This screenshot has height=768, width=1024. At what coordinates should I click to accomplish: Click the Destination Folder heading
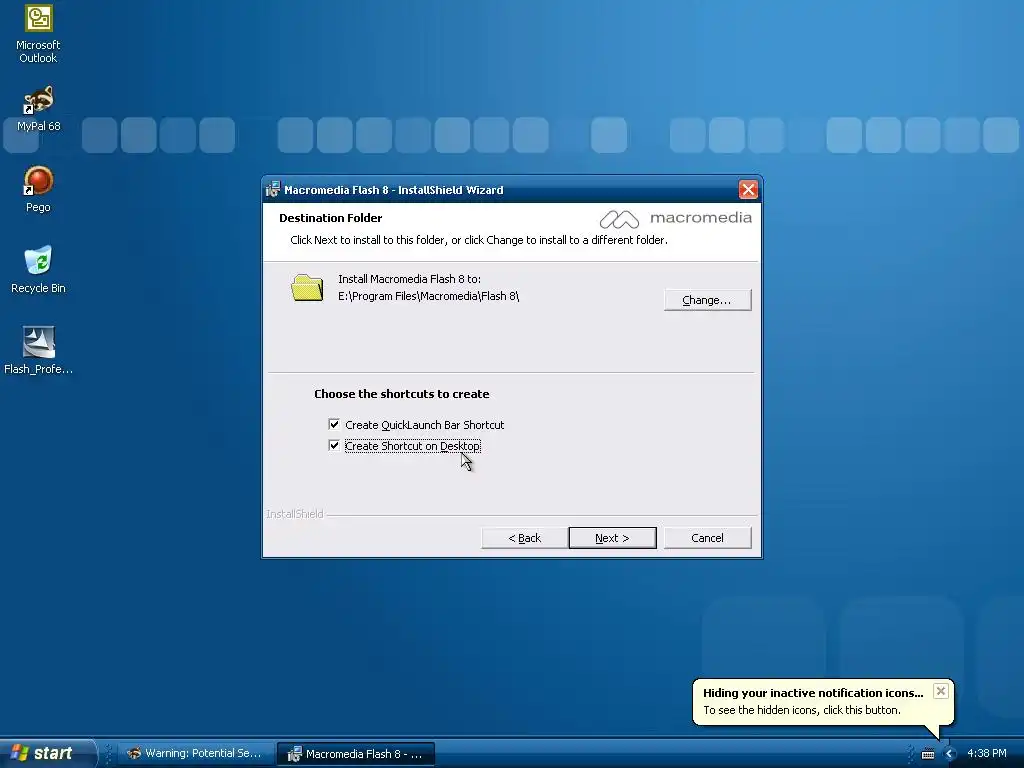click(x=330, y=218)
